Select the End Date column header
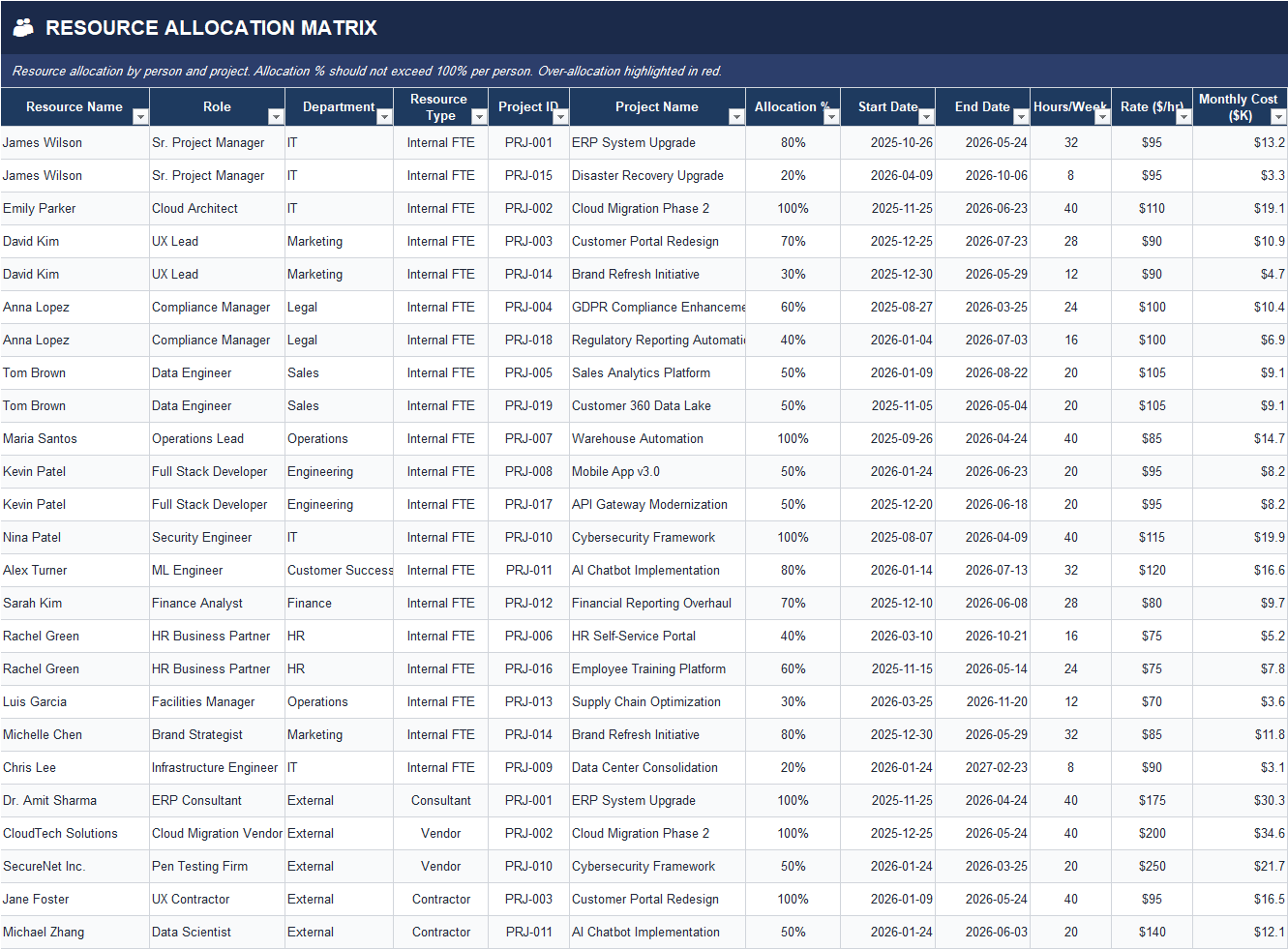The width and height of the screenshot is (1288, 949). pos(982,106)
